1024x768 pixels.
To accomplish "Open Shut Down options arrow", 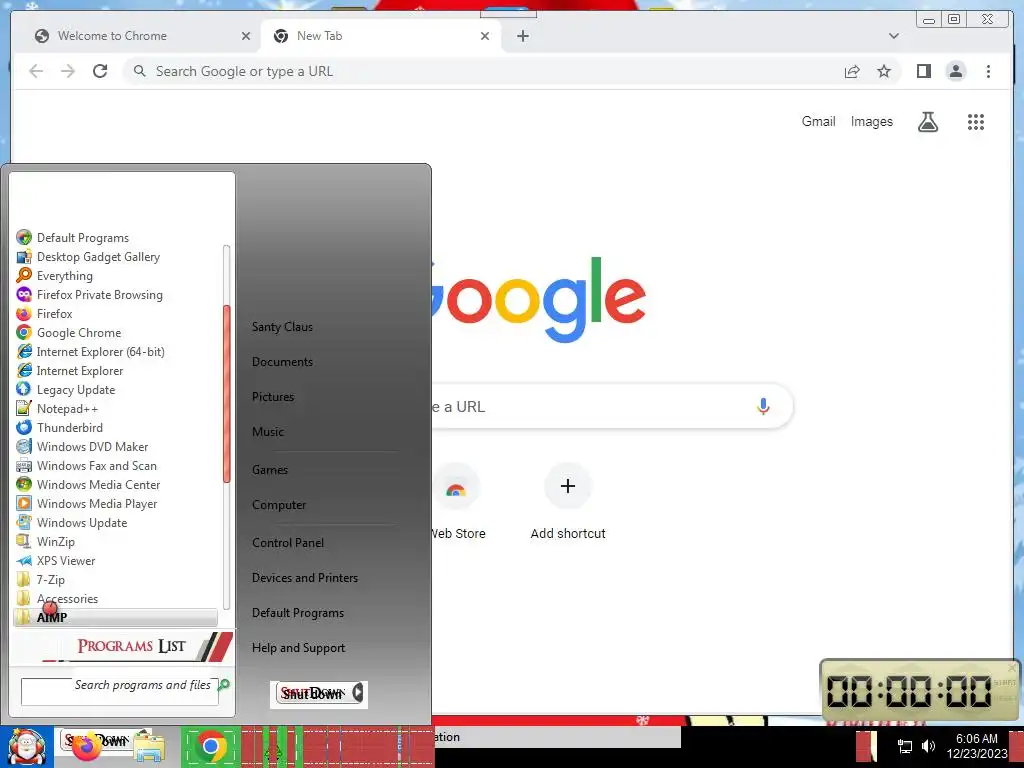I will pyautogui.click(x=358, y=693).
